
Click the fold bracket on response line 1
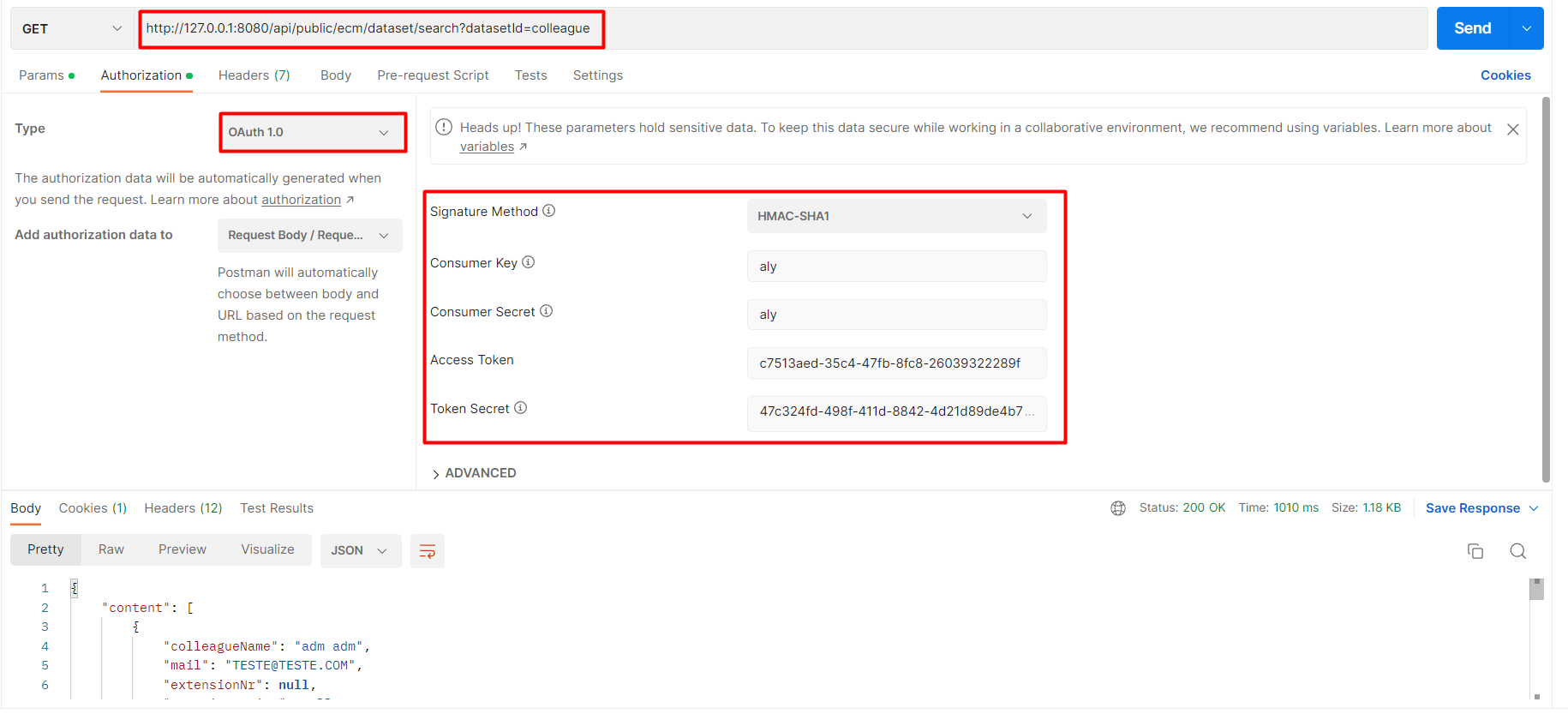(75, 588)
